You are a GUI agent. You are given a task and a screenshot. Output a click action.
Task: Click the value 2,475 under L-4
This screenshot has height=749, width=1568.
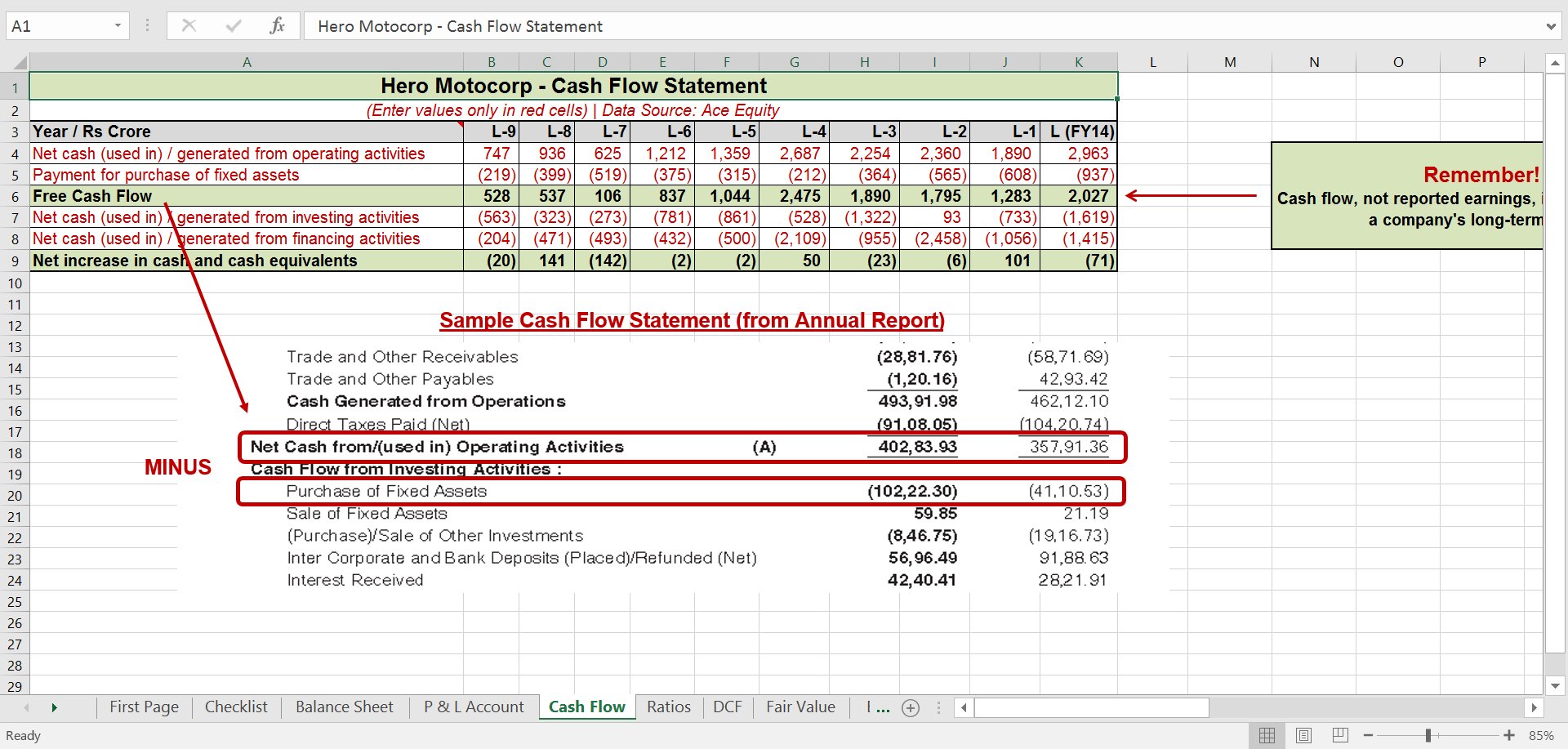coord(794,196)
